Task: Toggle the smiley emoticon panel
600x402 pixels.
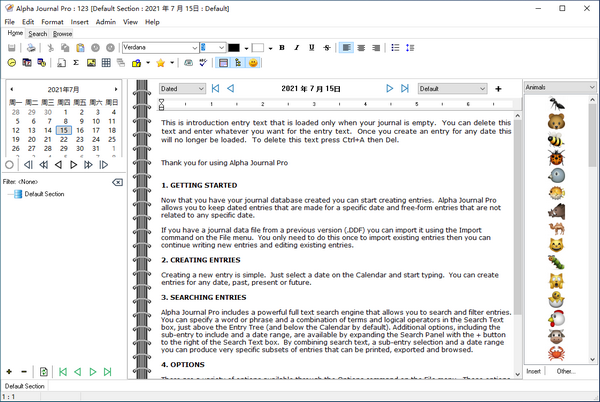Action: click(255, 63)
